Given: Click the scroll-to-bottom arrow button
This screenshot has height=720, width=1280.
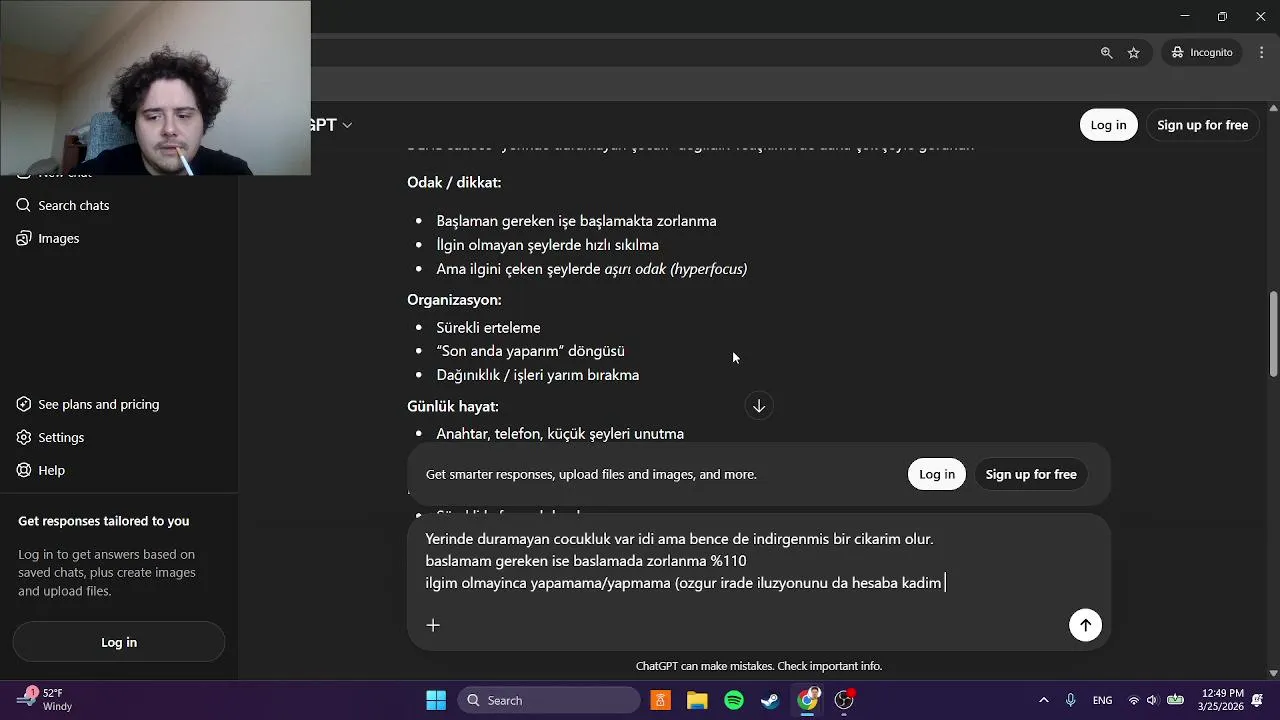Looking at the screenshot, I should coord(759,406).
